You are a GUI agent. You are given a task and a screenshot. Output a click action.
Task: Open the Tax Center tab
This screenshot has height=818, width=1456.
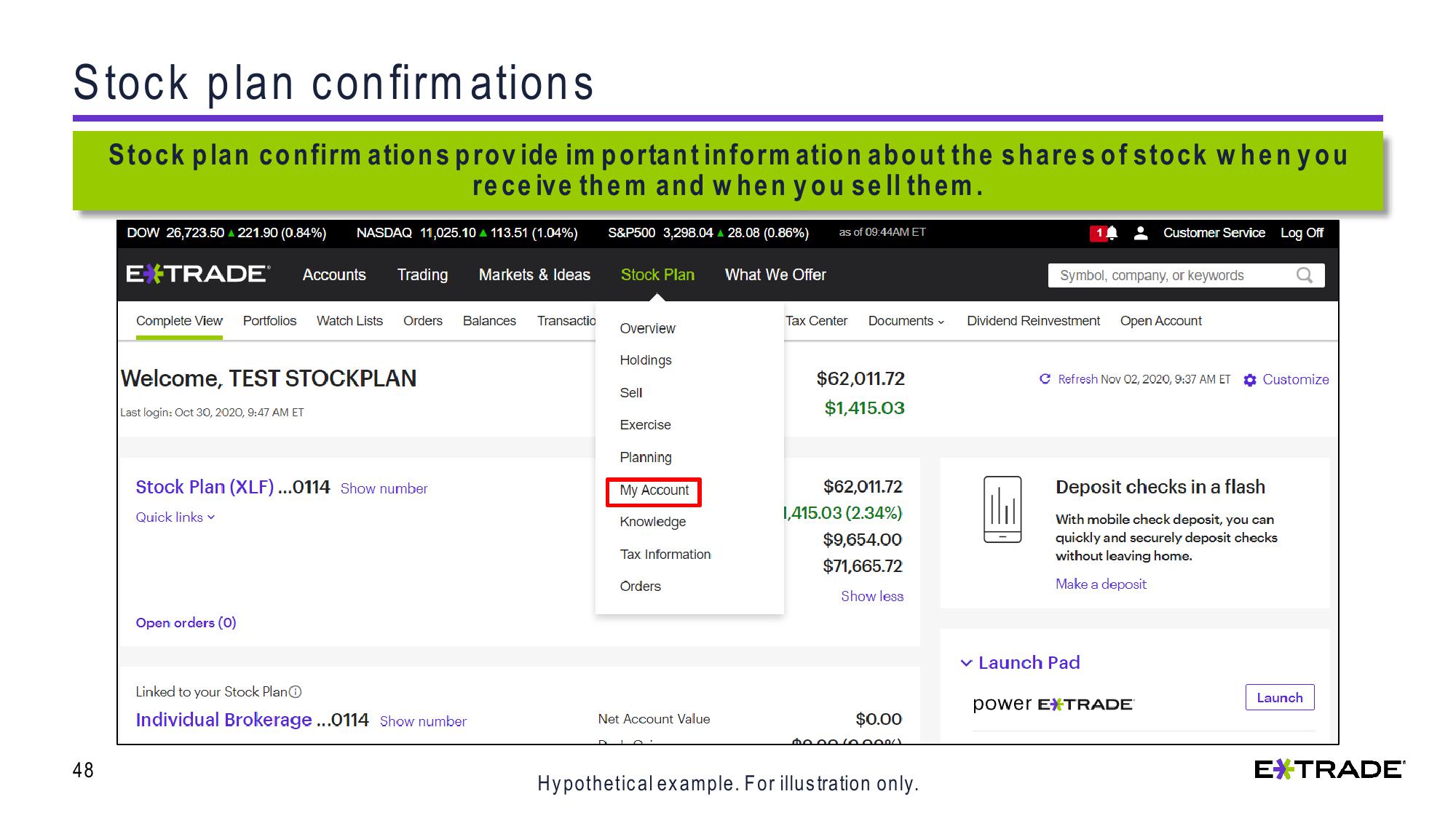(816, 321)
